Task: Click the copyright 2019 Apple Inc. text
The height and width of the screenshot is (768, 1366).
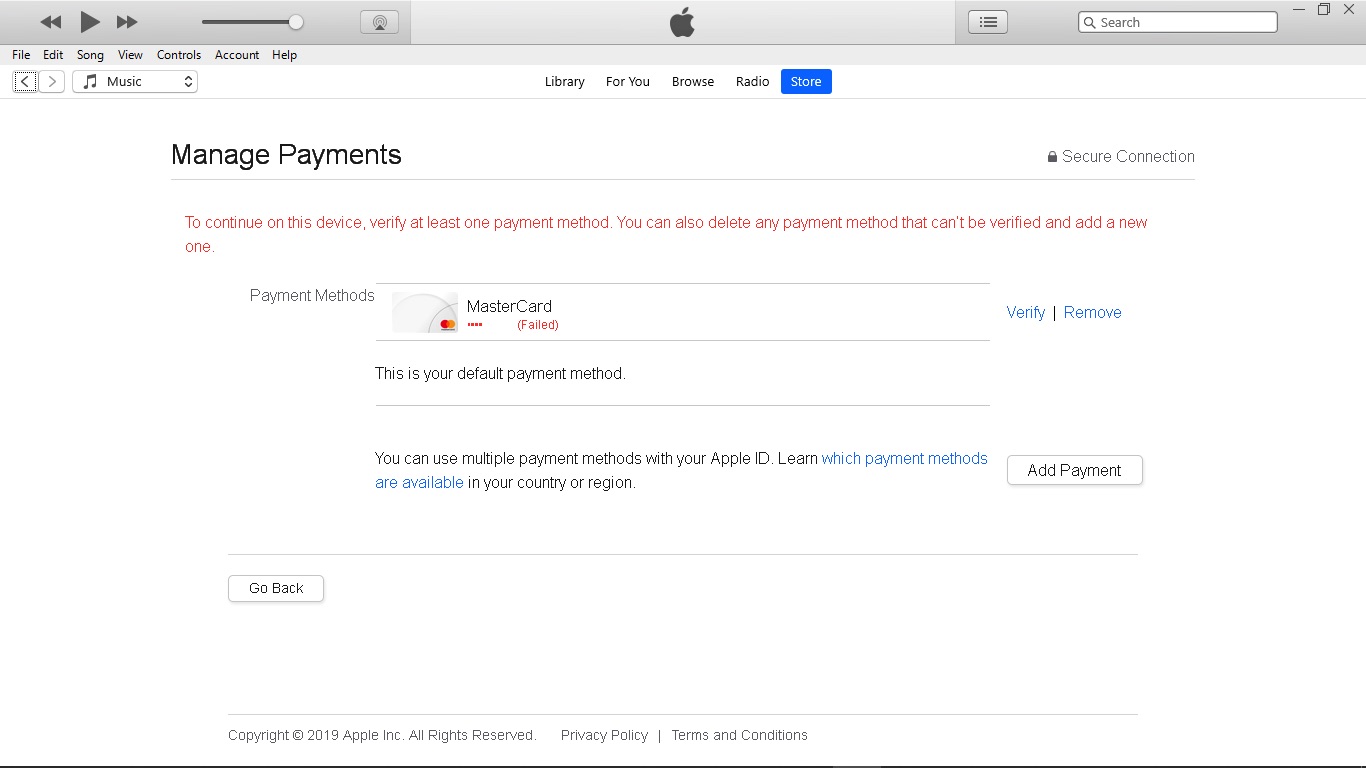Action: (x=382, y=735)
